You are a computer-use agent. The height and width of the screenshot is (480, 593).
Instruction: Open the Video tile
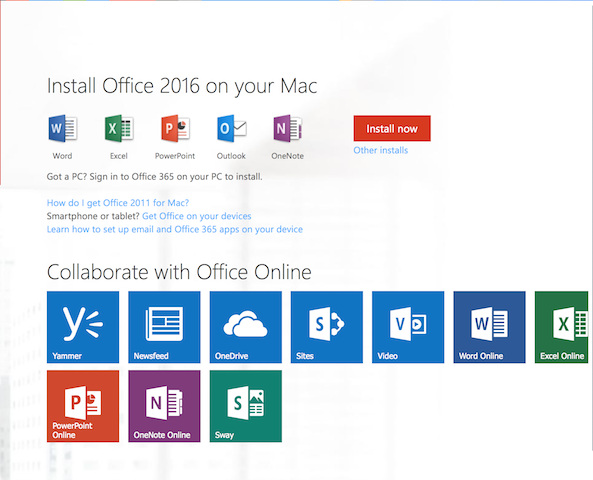(408, 327)
